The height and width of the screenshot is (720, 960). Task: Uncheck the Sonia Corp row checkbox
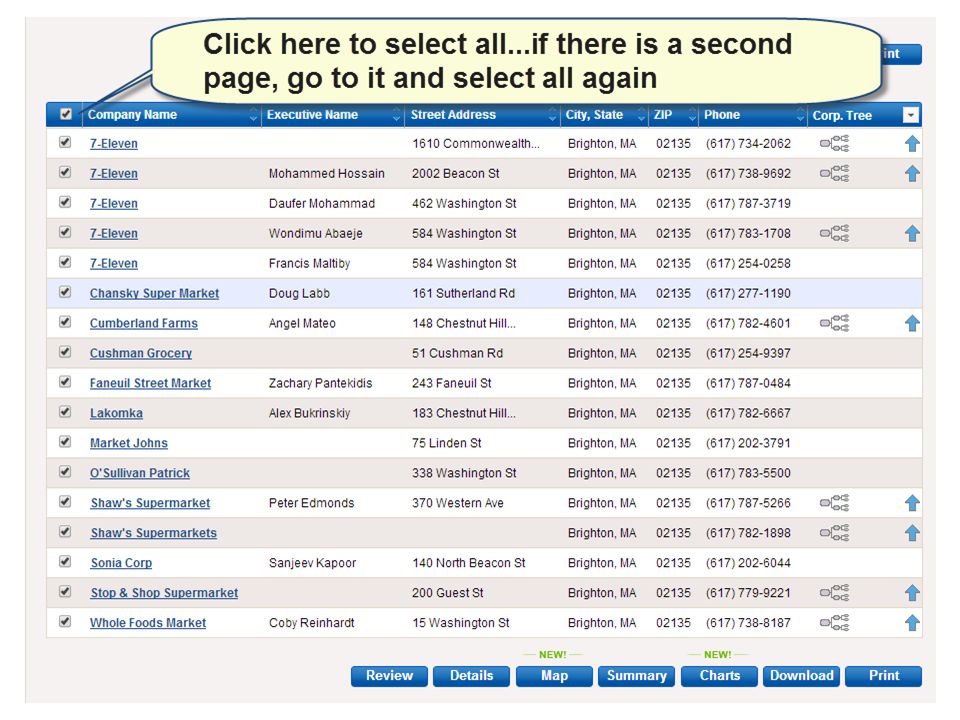pos(65,561)
